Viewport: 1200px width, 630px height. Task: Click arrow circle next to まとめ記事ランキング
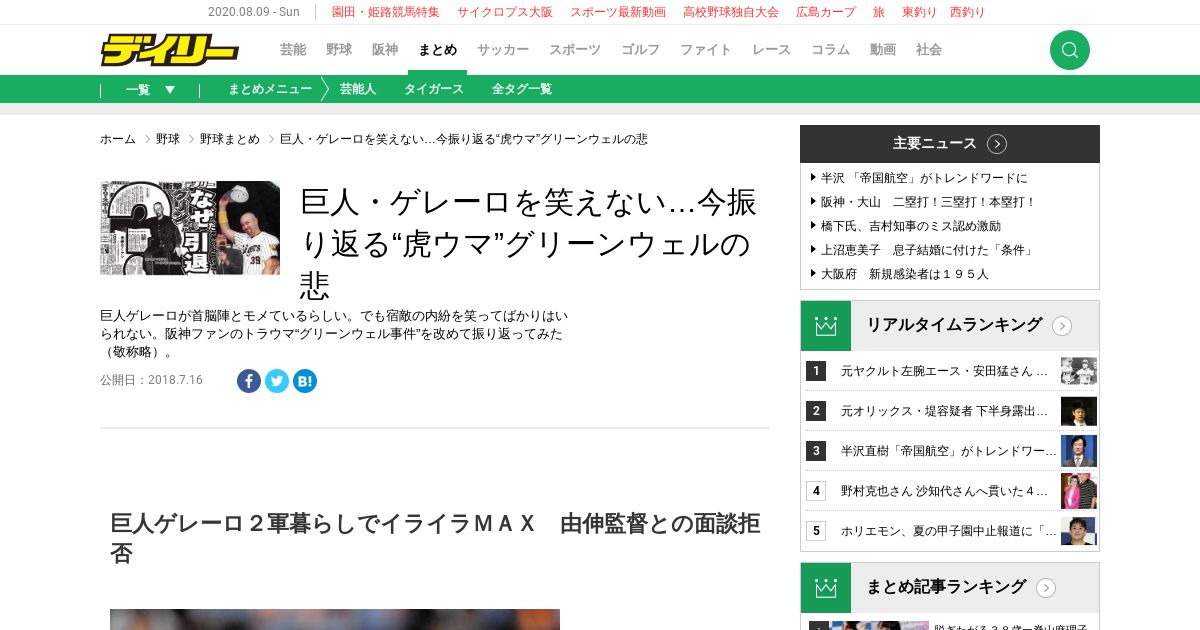(x=1046, y=588)
